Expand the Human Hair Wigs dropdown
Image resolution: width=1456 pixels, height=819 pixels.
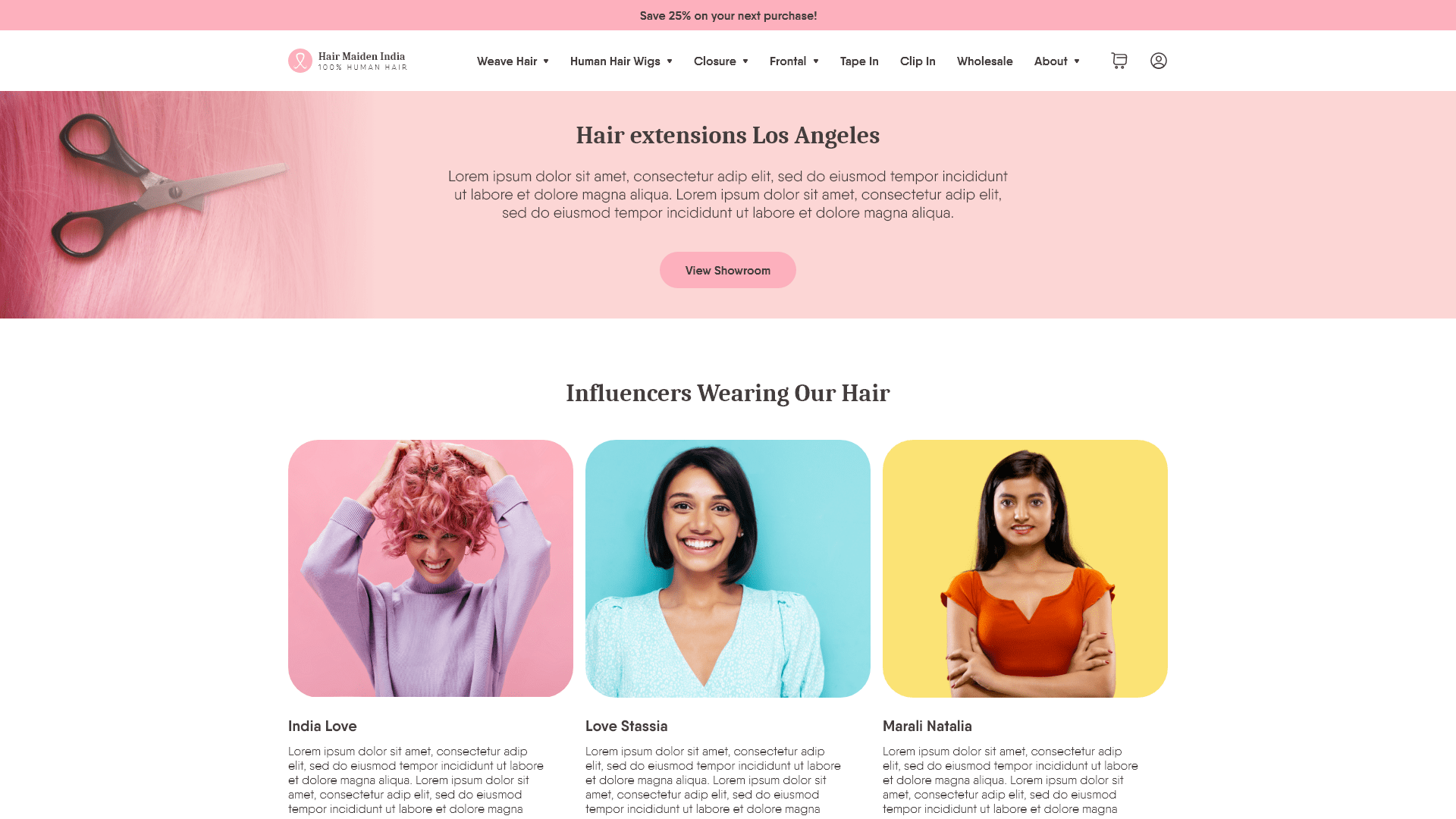click(x=621, y=61)
